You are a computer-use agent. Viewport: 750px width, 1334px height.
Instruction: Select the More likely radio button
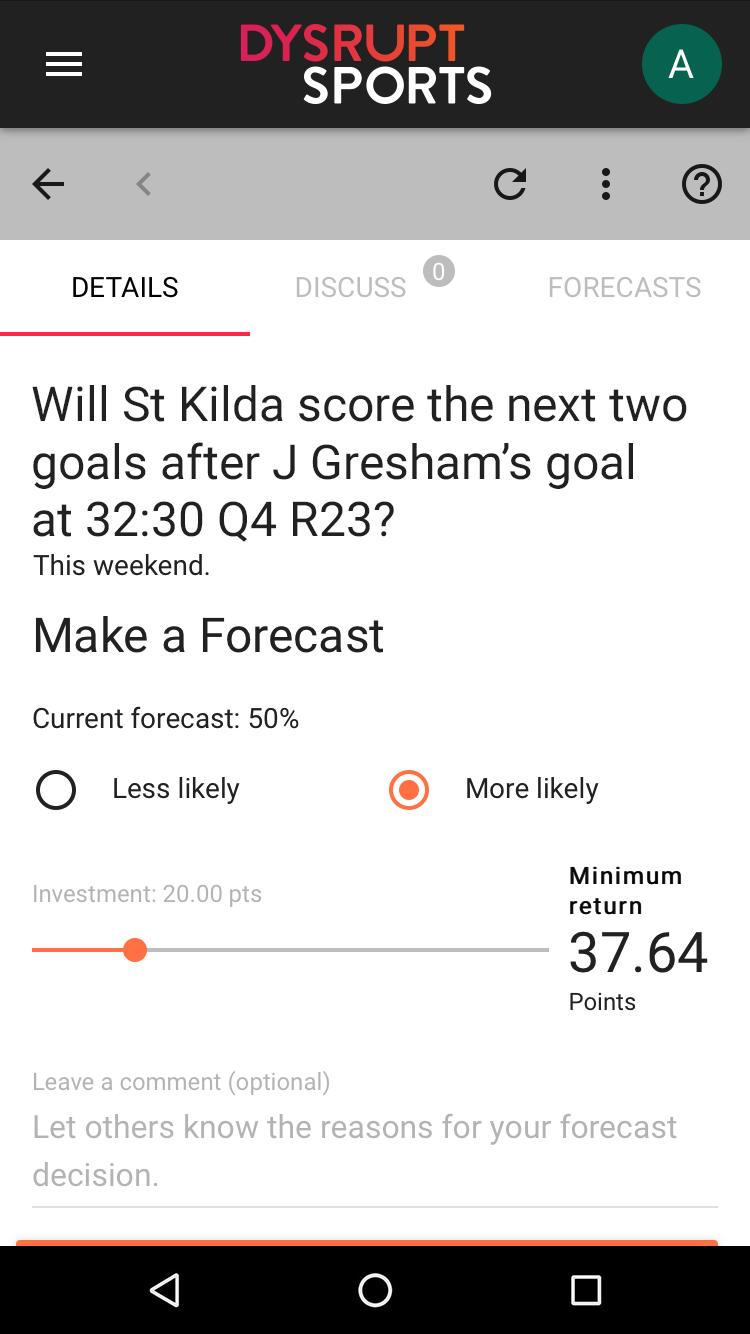[x=409, y=790]
